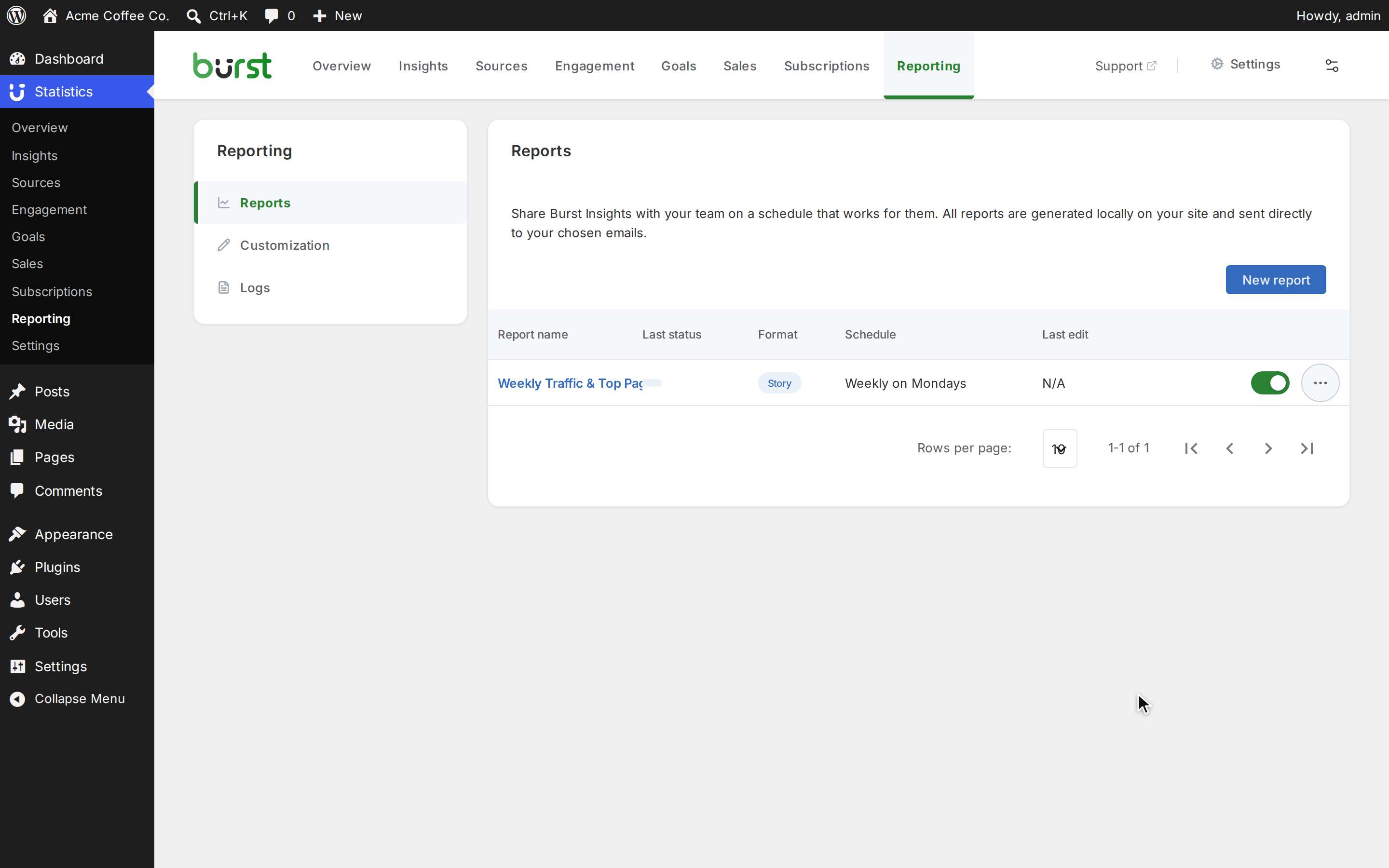1389x868 pixels.
Task: Click the WordPress logo icon
Action: click(17, 15)
